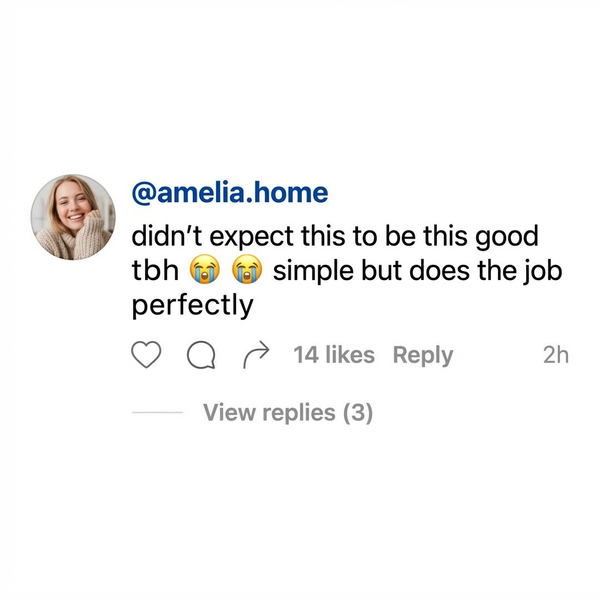
Task: Click the 2h timestamp
Action: point(555,355)
